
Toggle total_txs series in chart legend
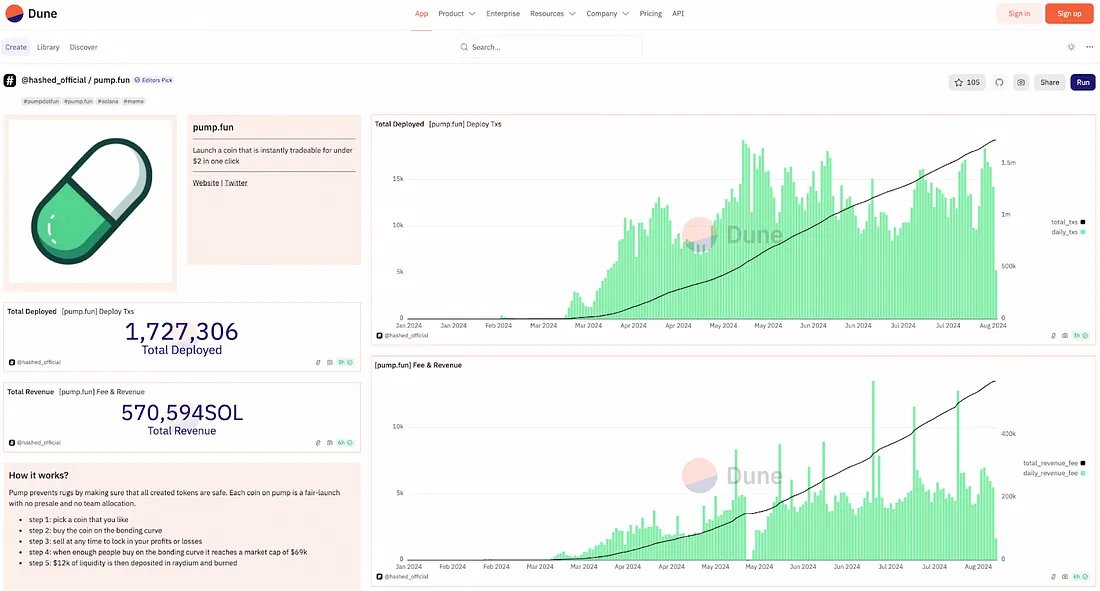coord(1066,222)
